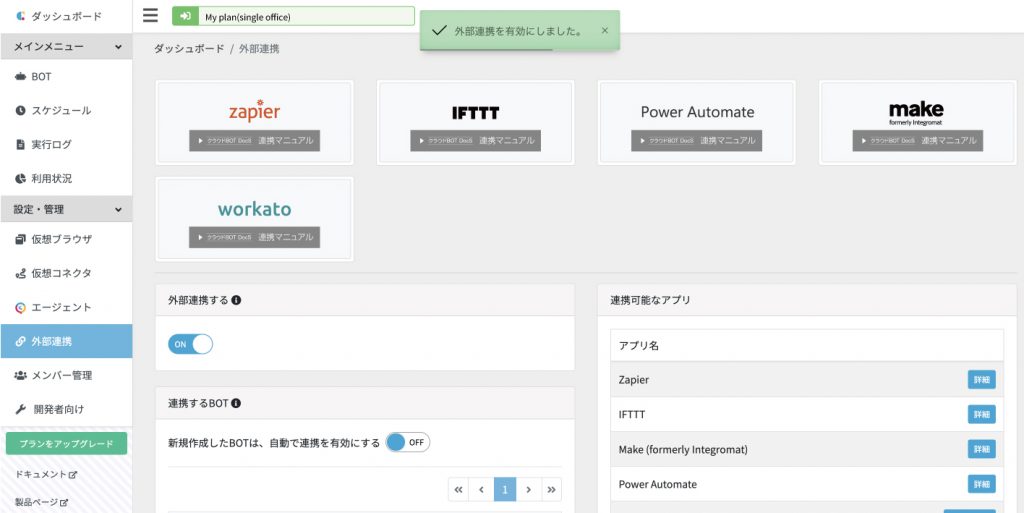Click the wrench icon beside 開発者向け

click(x=20, y=409)
